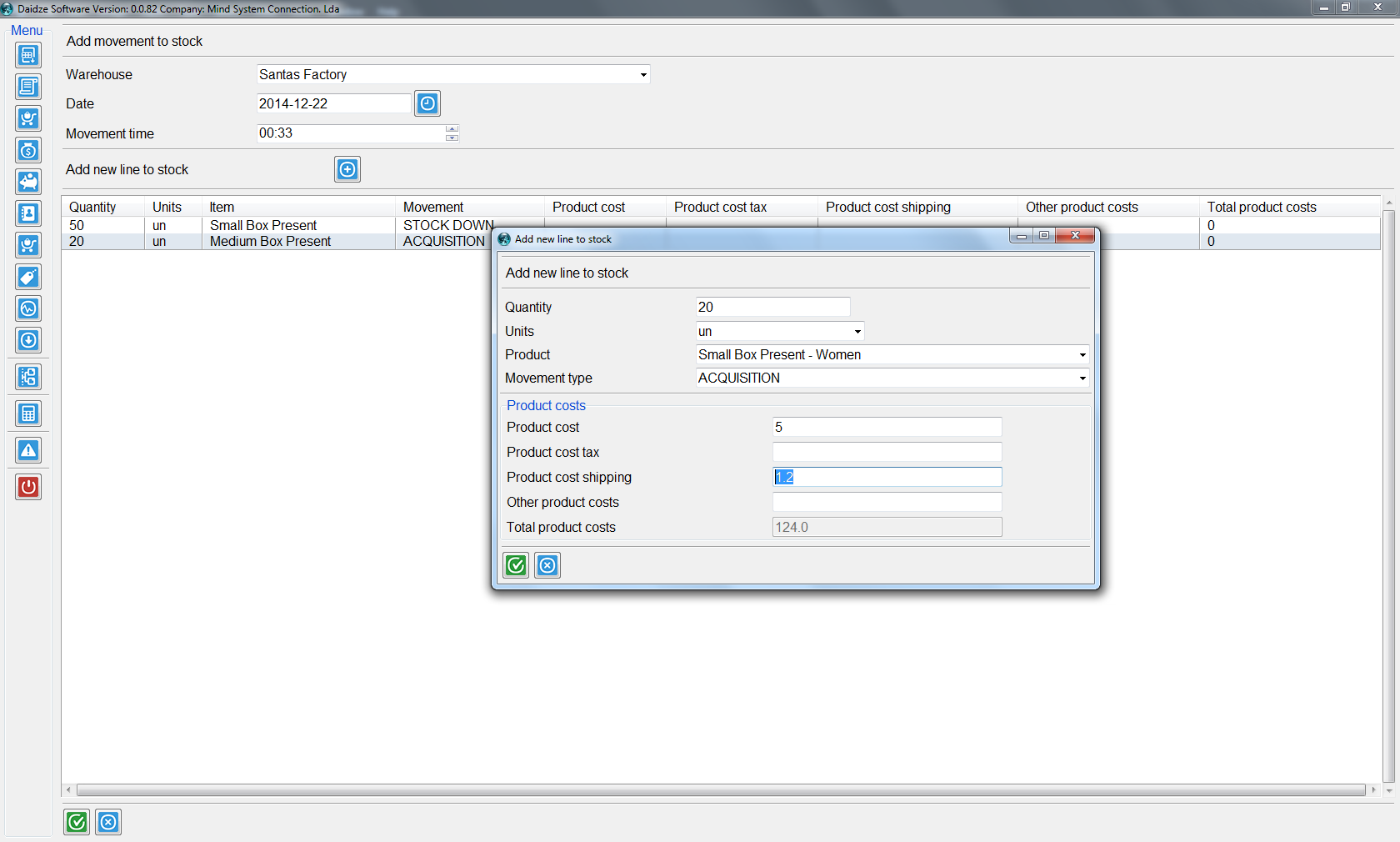Expand the Warehouse dropdown

click(x=642, y=75)
